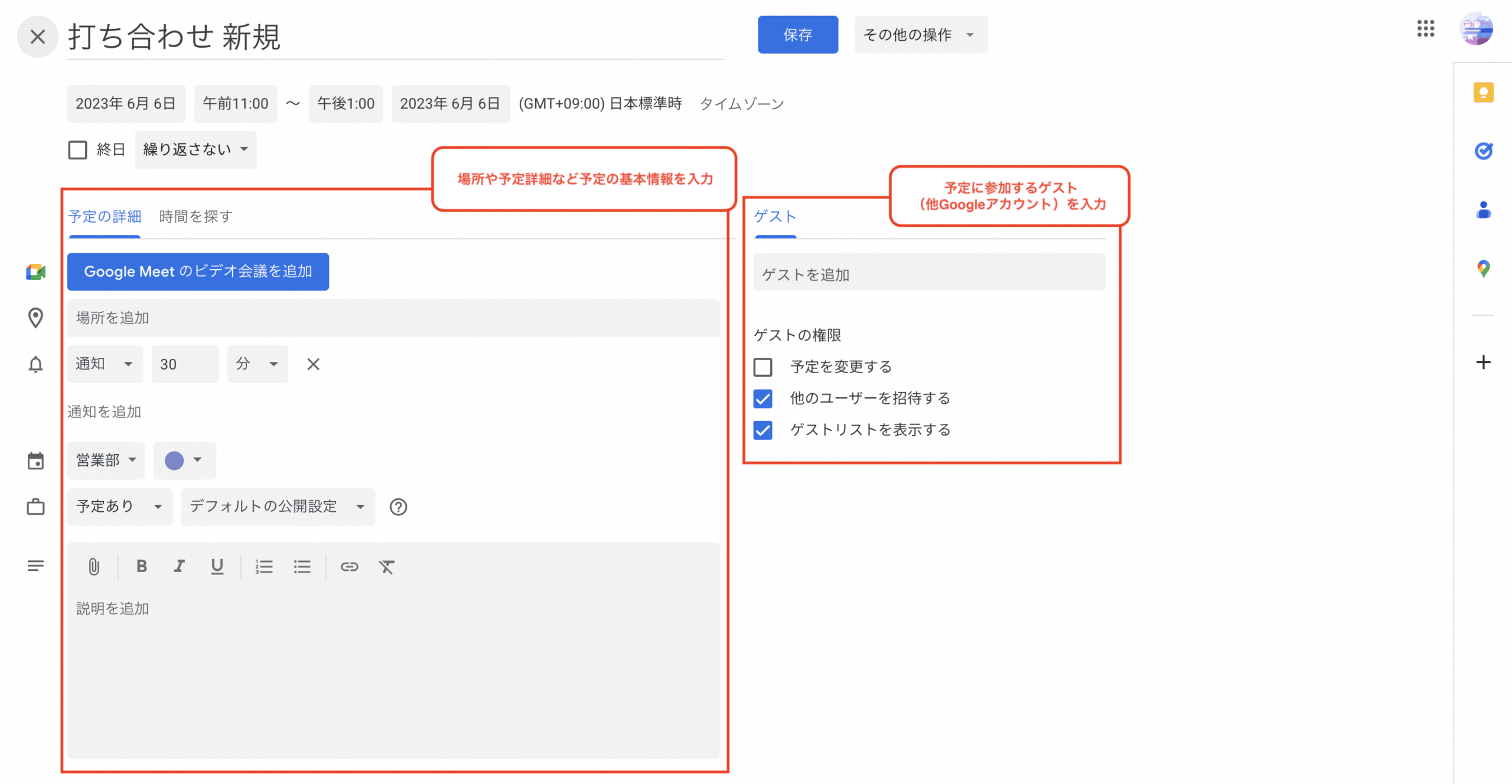
Task: Insert a bulleted list
Action: [302, 567]
